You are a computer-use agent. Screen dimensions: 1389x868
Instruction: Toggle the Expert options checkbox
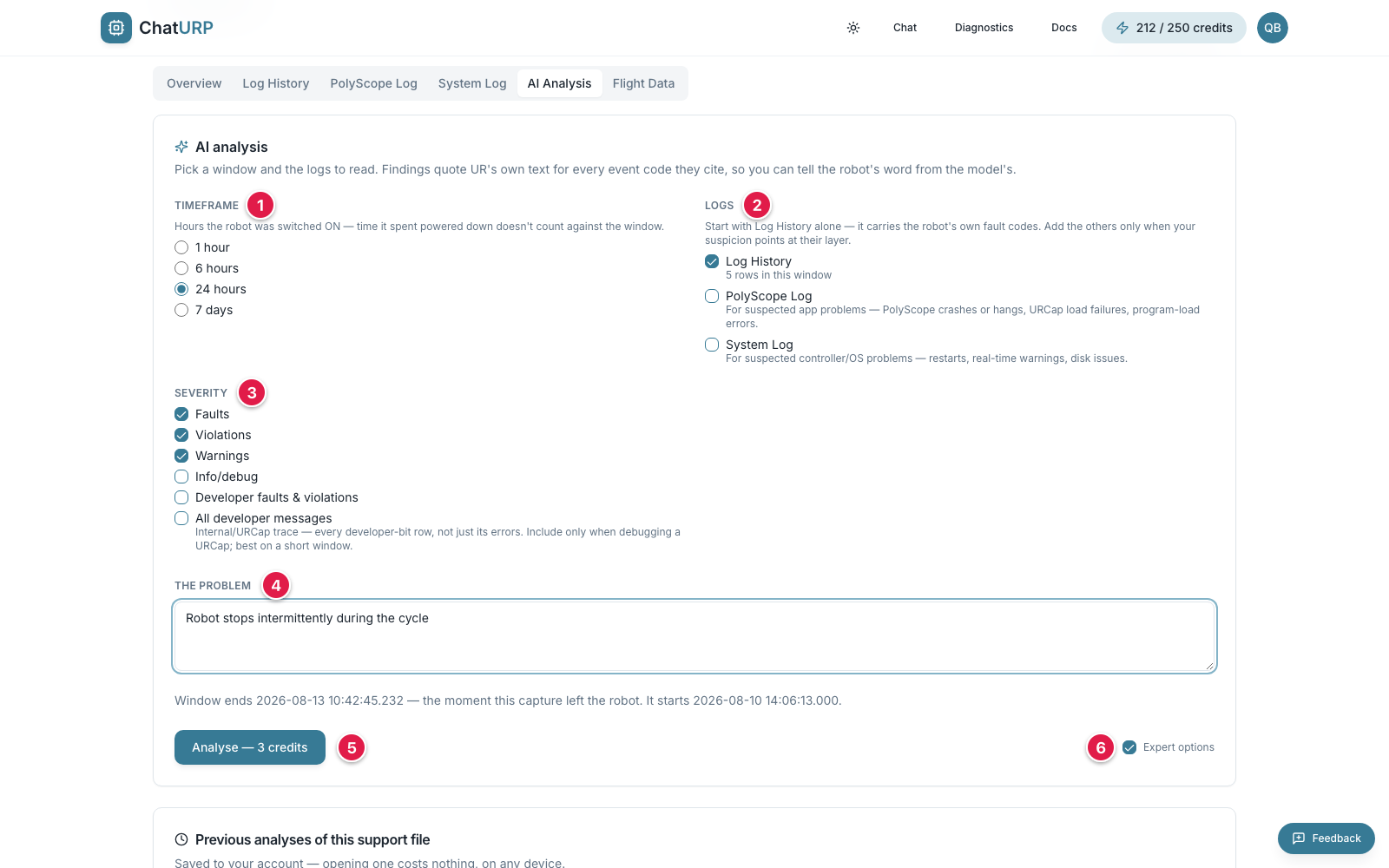tap(1129, 747)
